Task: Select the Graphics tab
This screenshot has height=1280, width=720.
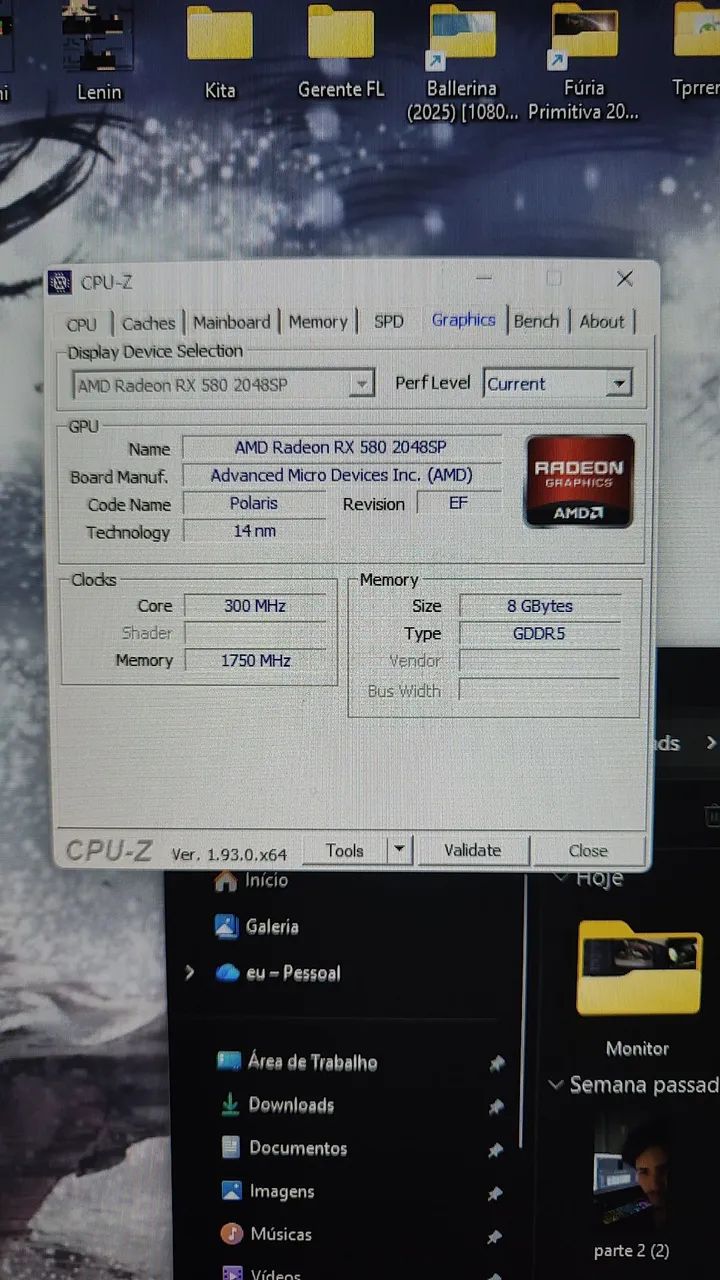Action: coord(463,320)
